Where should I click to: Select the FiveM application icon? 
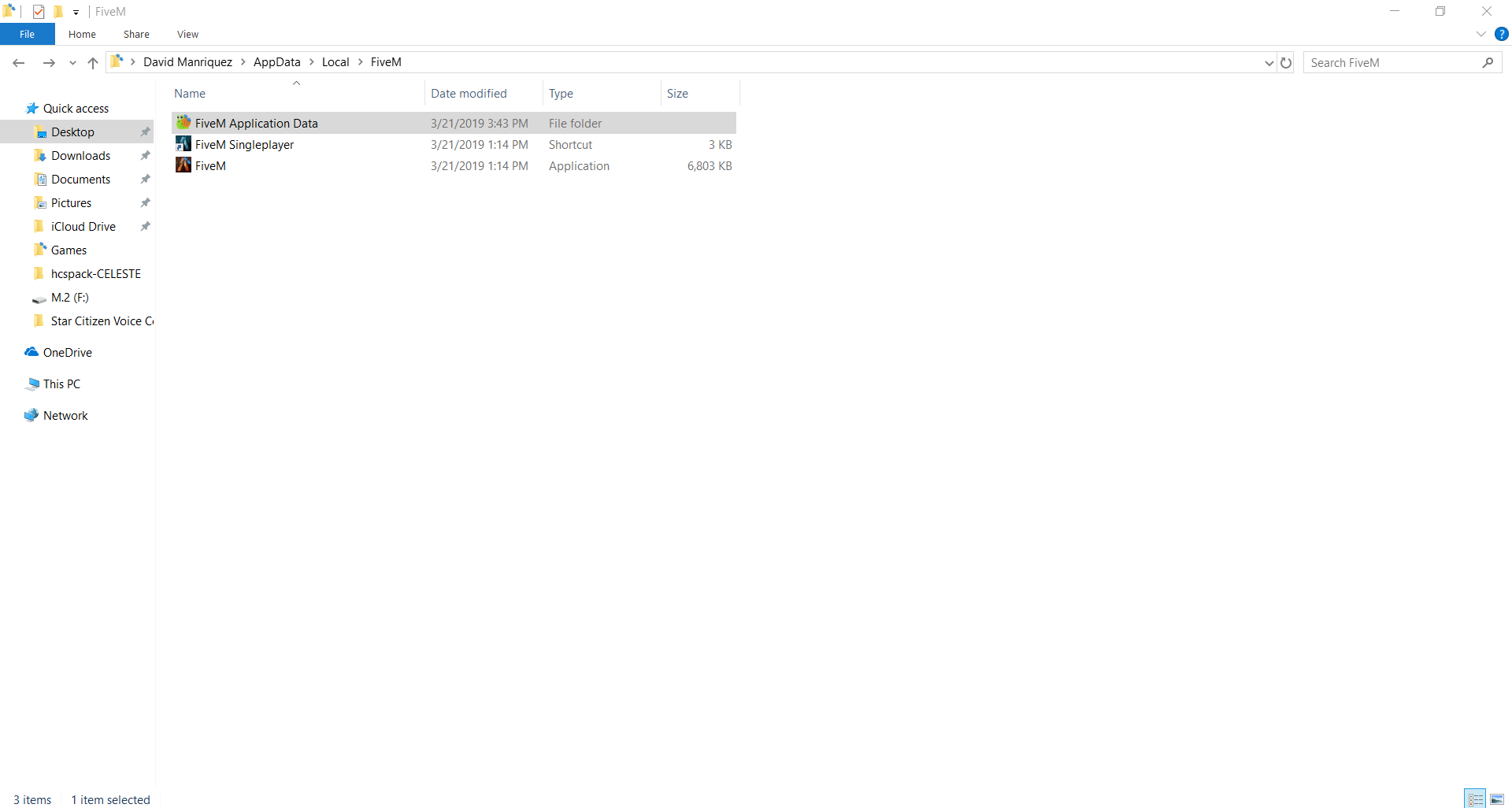[183, 165]
